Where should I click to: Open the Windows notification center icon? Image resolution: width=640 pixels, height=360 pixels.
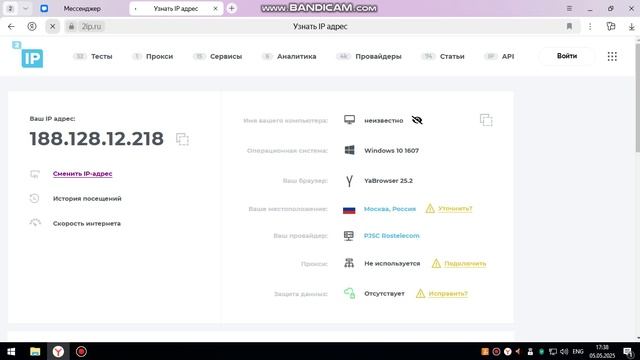pyautogui.click(x=629, y=351)
